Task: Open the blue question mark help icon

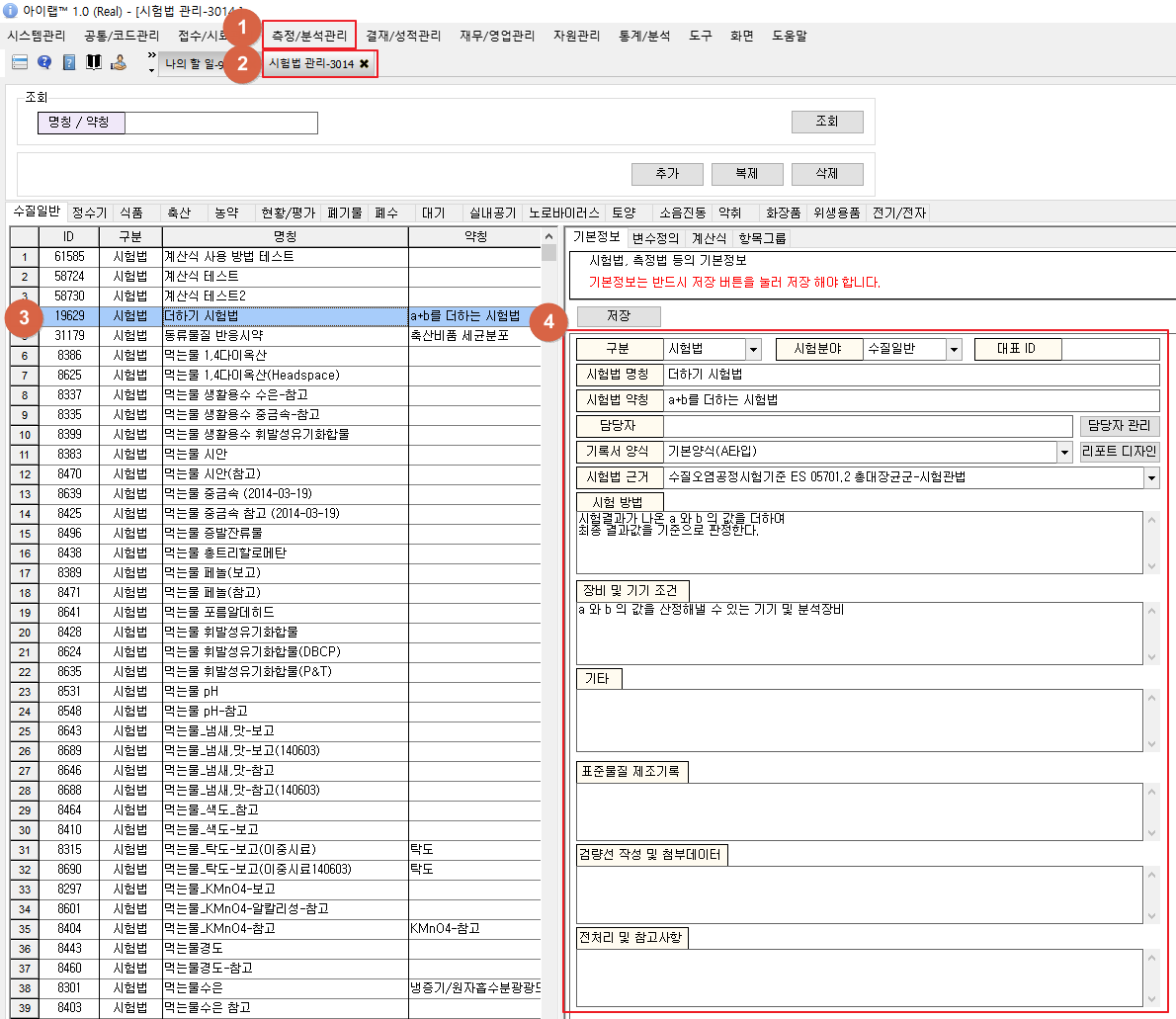Action: coord(44,62)
